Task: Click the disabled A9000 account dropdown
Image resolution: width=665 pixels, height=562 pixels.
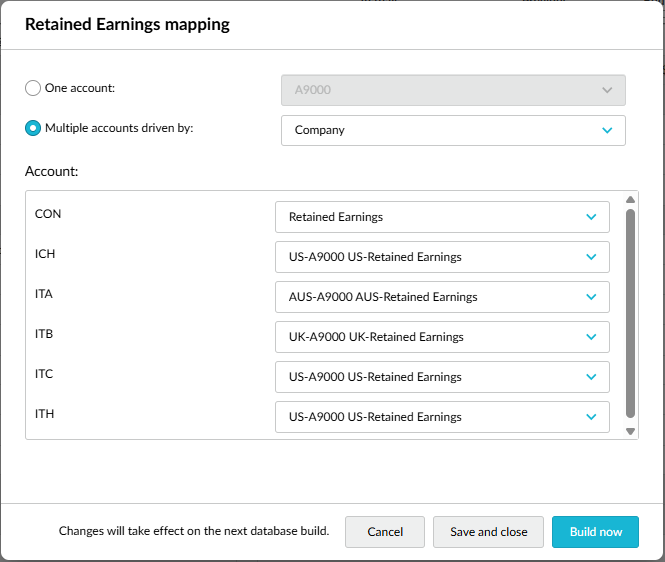Action: 452,90
